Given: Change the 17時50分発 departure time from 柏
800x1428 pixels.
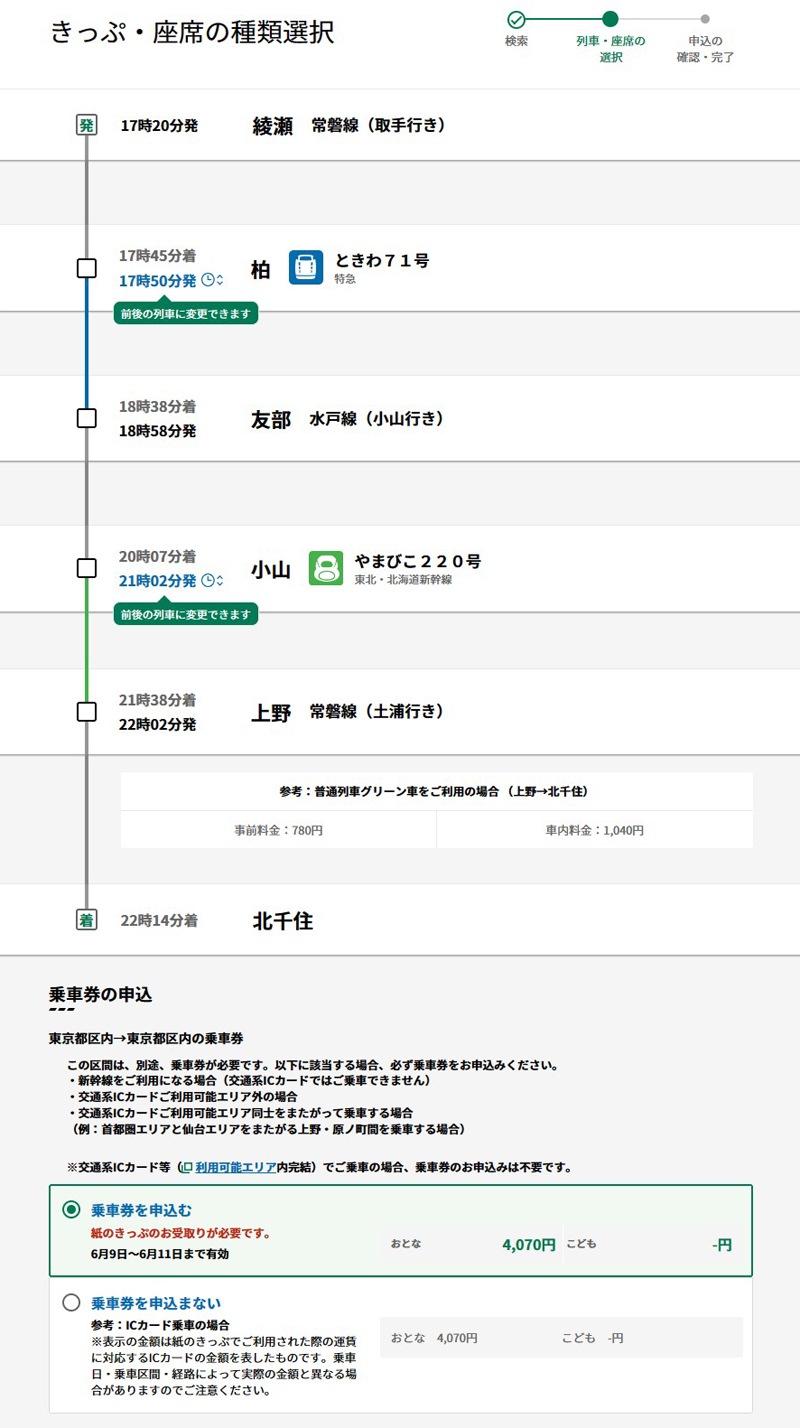Looking at the screenshot, I should pyautogui.click(x=171, y=280).
